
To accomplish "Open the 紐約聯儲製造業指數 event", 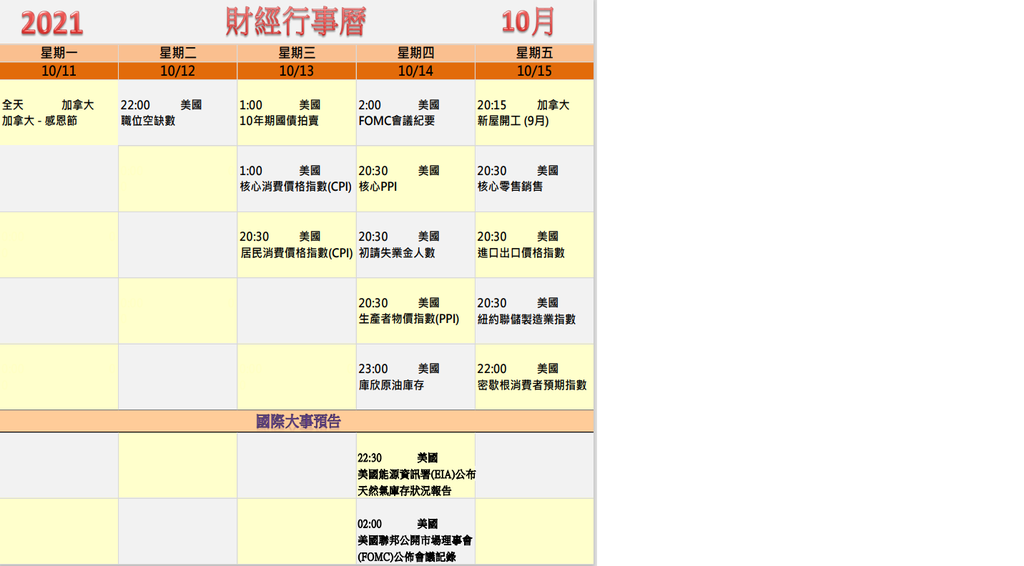I will 526,319.
